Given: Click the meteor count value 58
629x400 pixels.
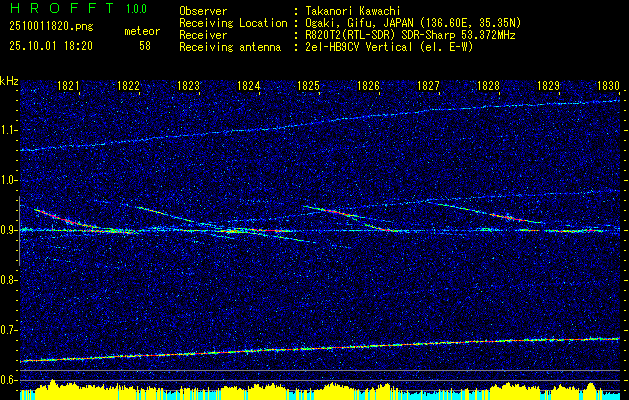Looking at the screenshot, I should coord(145,46).
